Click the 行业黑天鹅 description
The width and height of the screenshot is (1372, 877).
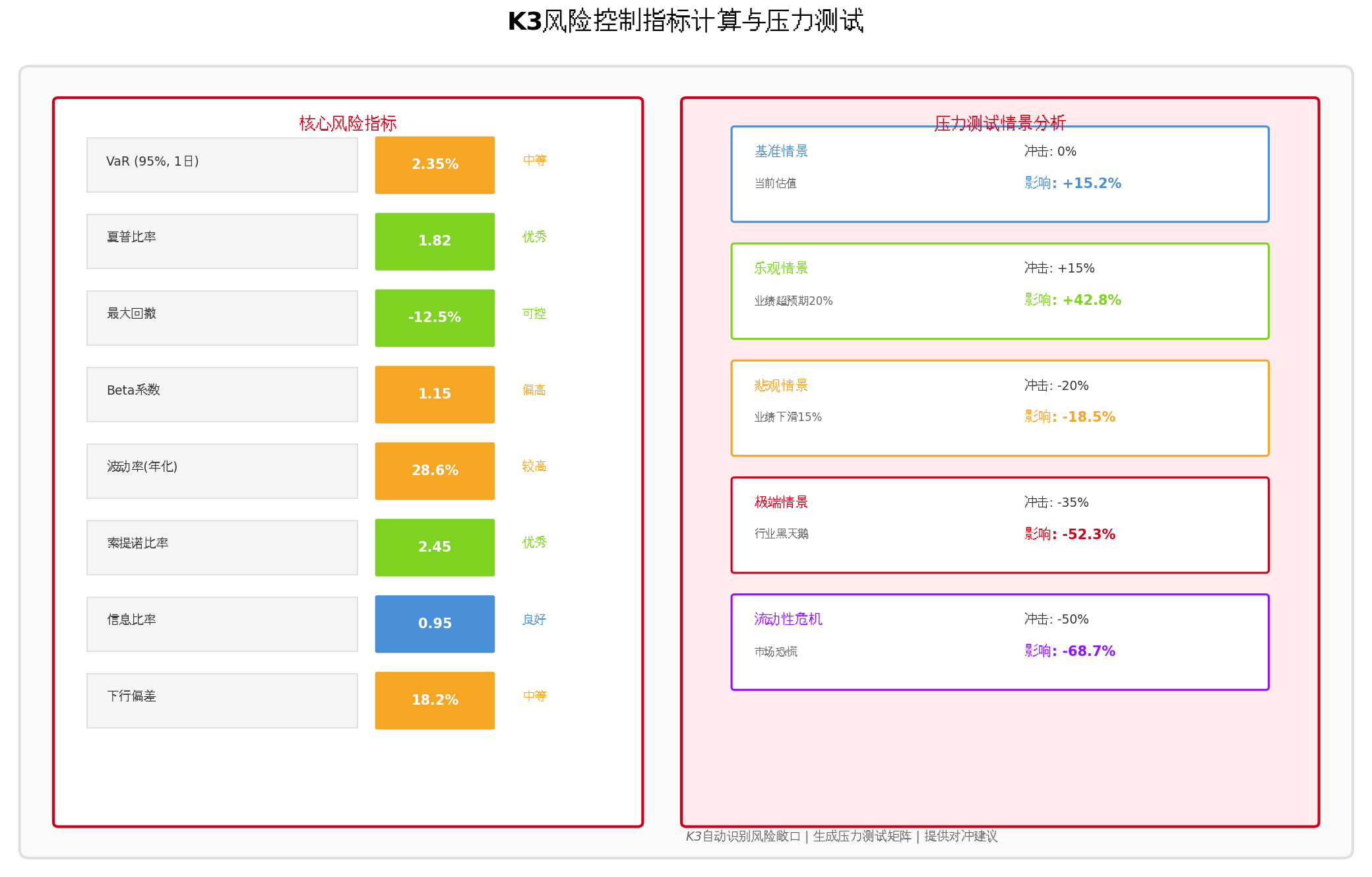[782, 534]
